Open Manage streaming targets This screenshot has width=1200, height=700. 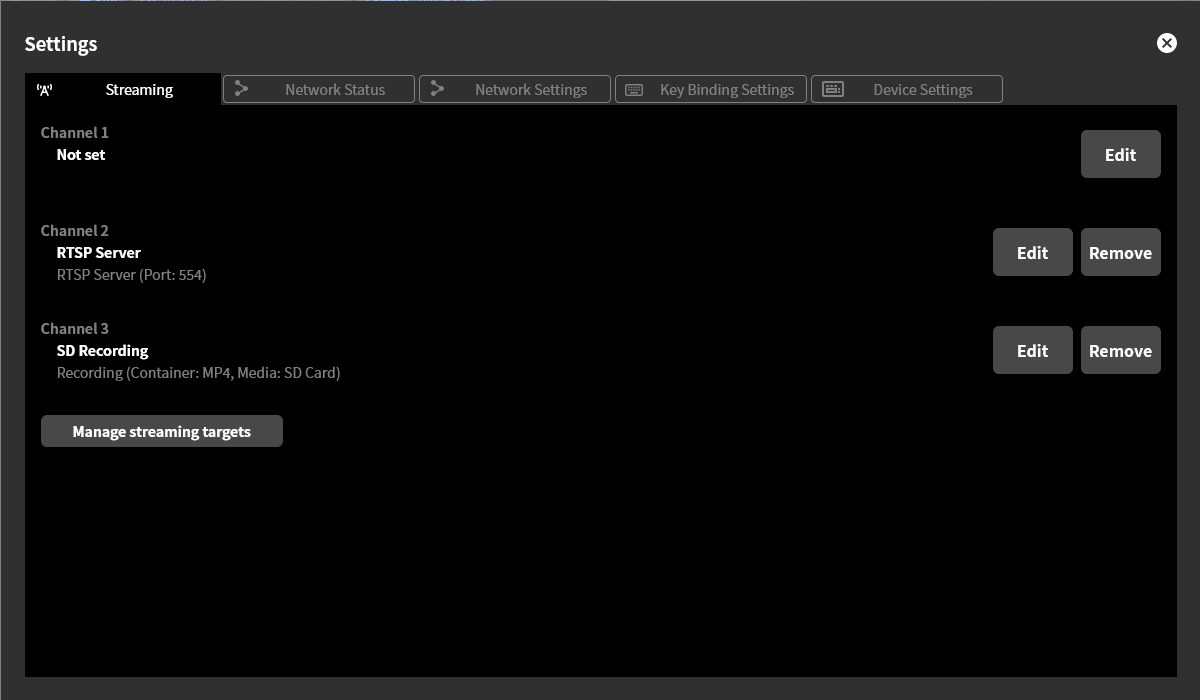point(161,431)
